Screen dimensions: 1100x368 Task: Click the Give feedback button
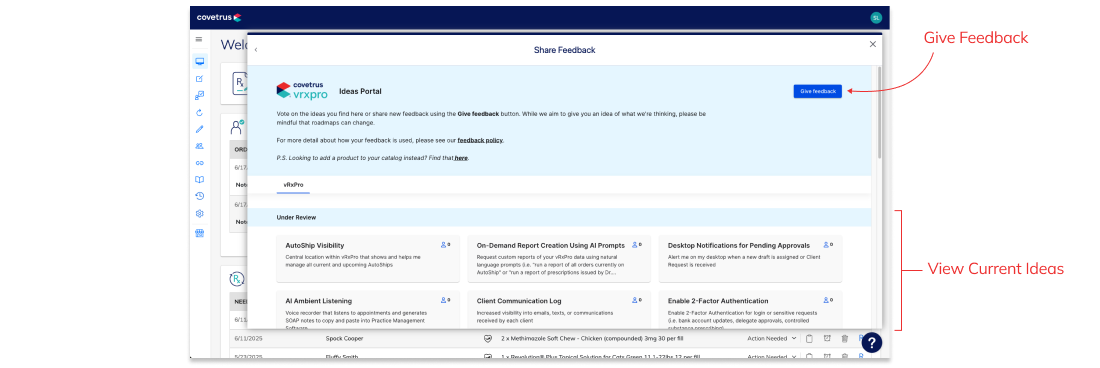pyautogui.click(x=817, y=91)
